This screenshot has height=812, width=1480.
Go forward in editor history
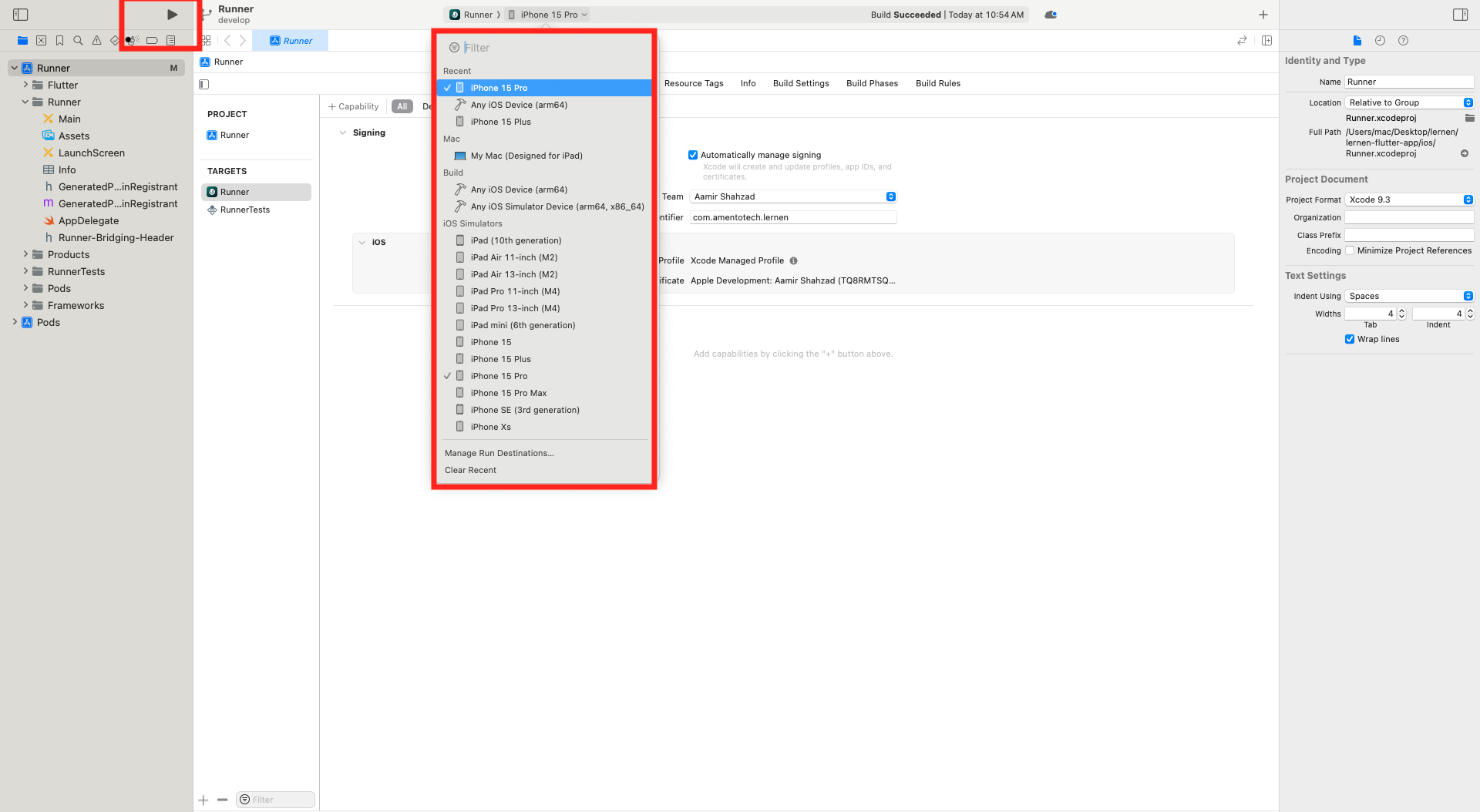point(243,40)
